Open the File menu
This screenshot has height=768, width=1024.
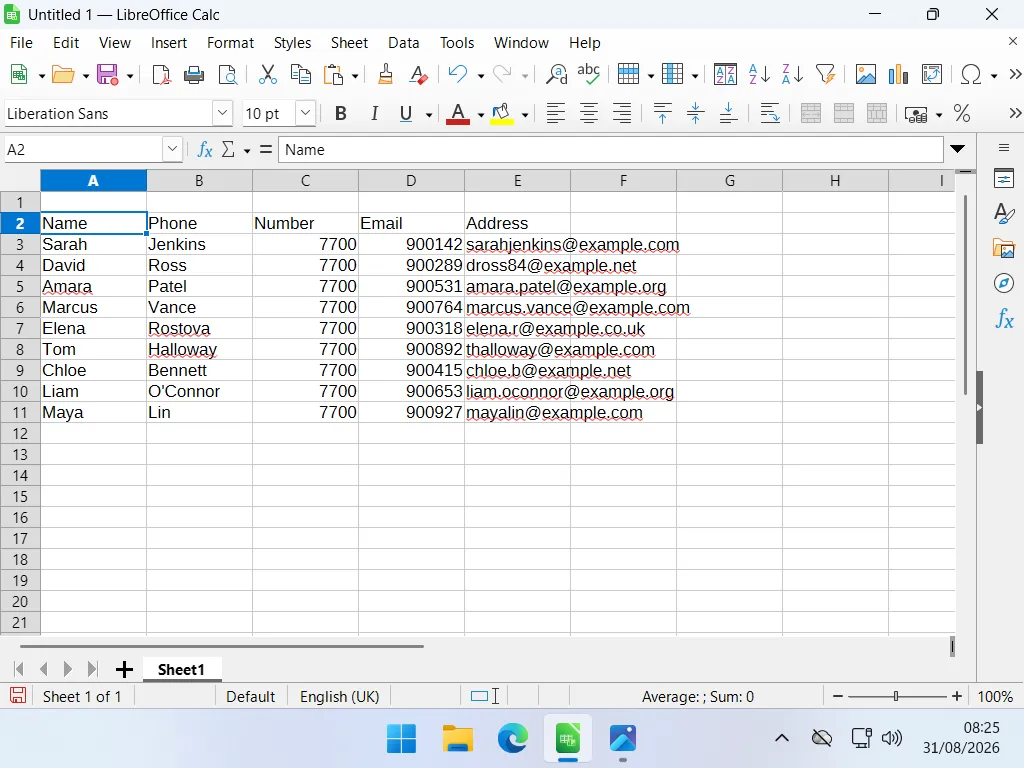click(22, 42)
